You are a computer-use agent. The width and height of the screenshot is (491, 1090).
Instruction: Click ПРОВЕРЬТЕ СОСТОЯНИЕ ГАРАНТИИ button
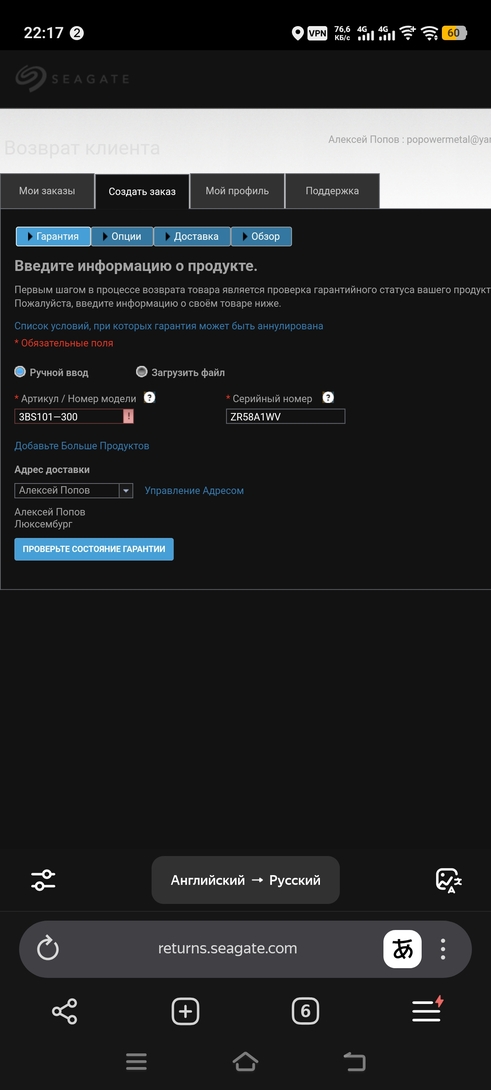pyautogui.click(x=94, y=549)
